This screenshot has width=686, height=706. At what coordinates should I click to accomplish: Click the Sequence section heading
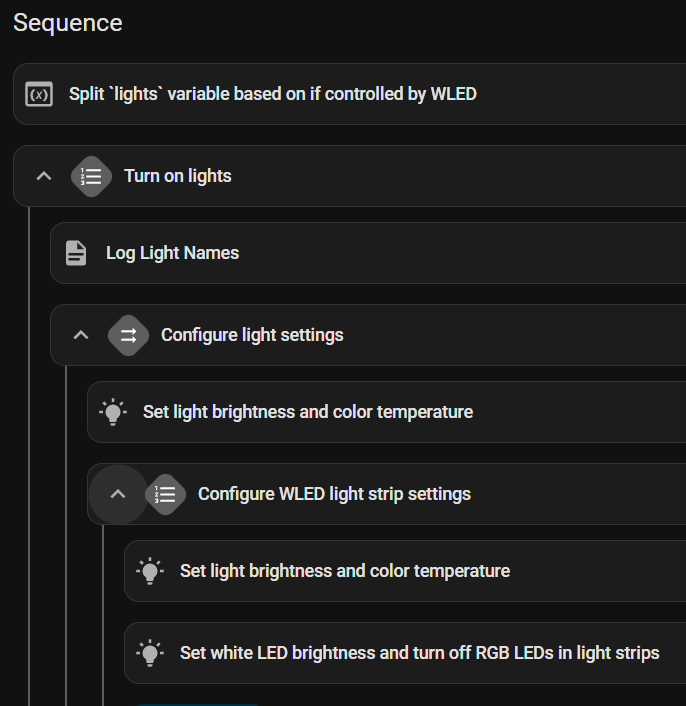click(68, 23)
